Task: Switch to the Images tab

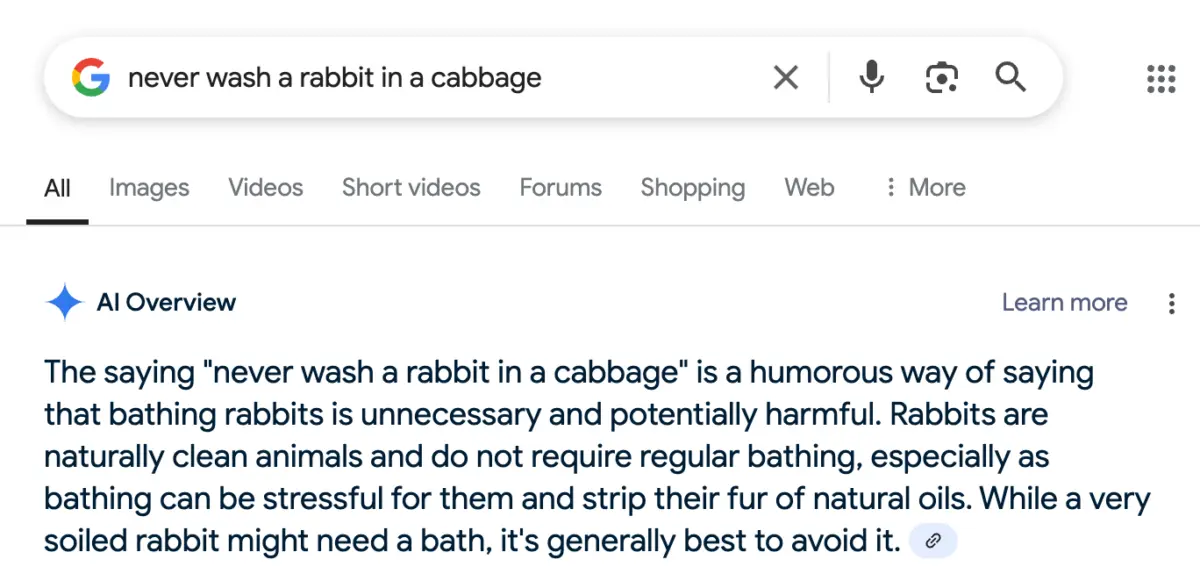Action: 149,188
